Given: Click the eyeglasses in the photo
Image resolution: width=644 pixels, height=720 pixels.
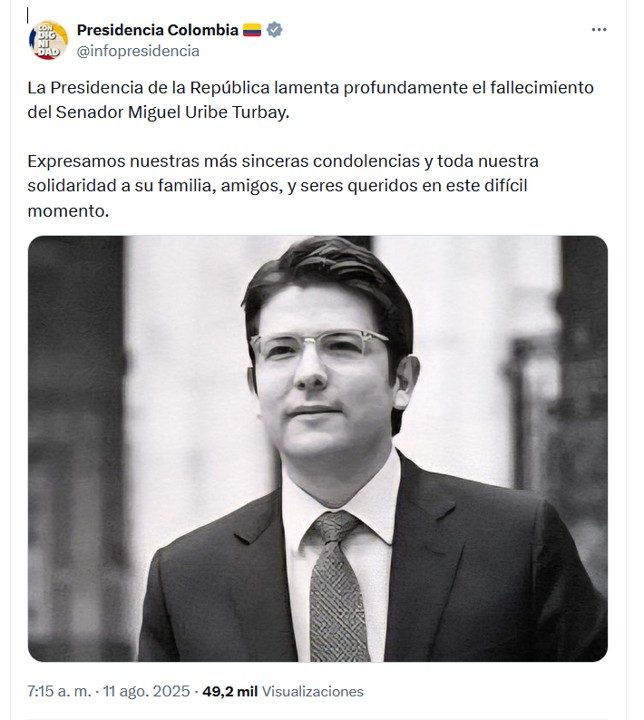Looking at the screenshot, I should [x=318, y=346].
